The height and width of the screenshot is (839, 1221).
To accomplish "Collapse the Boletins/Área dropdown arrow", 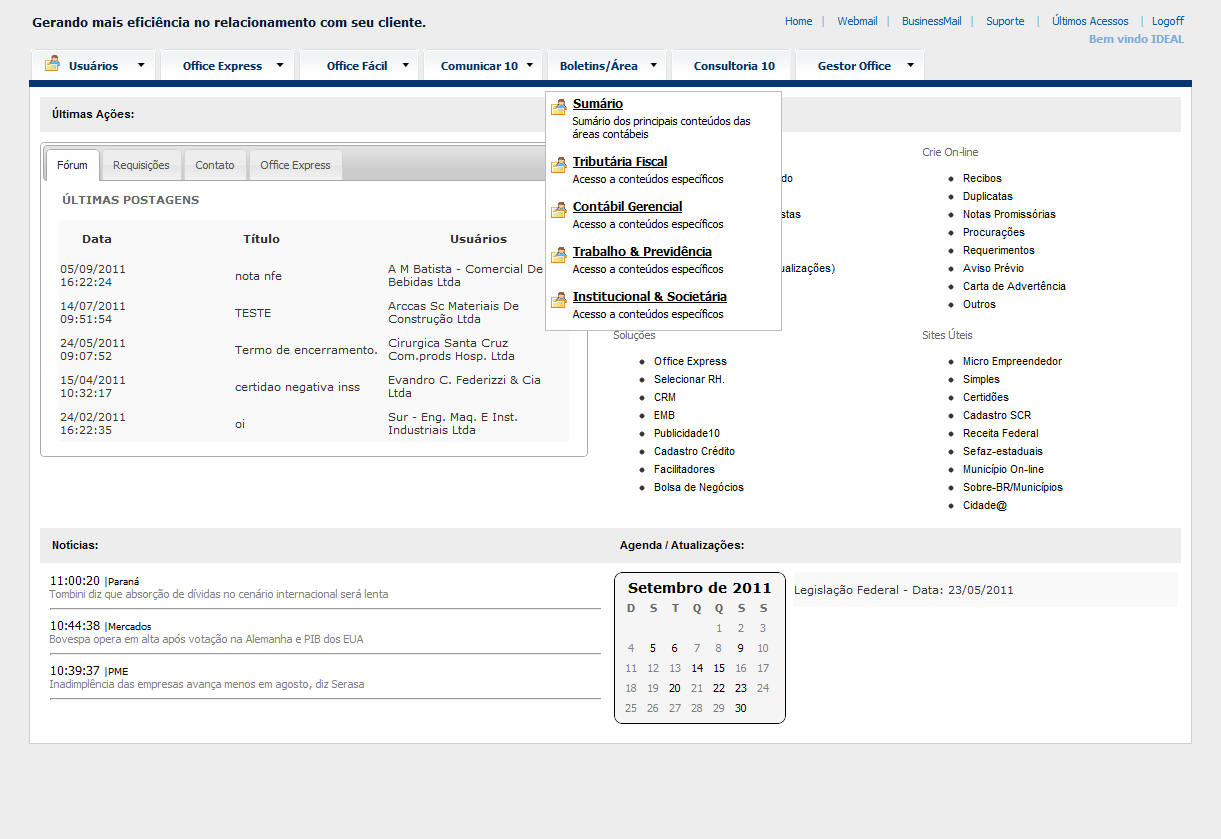I will (653, 66).
